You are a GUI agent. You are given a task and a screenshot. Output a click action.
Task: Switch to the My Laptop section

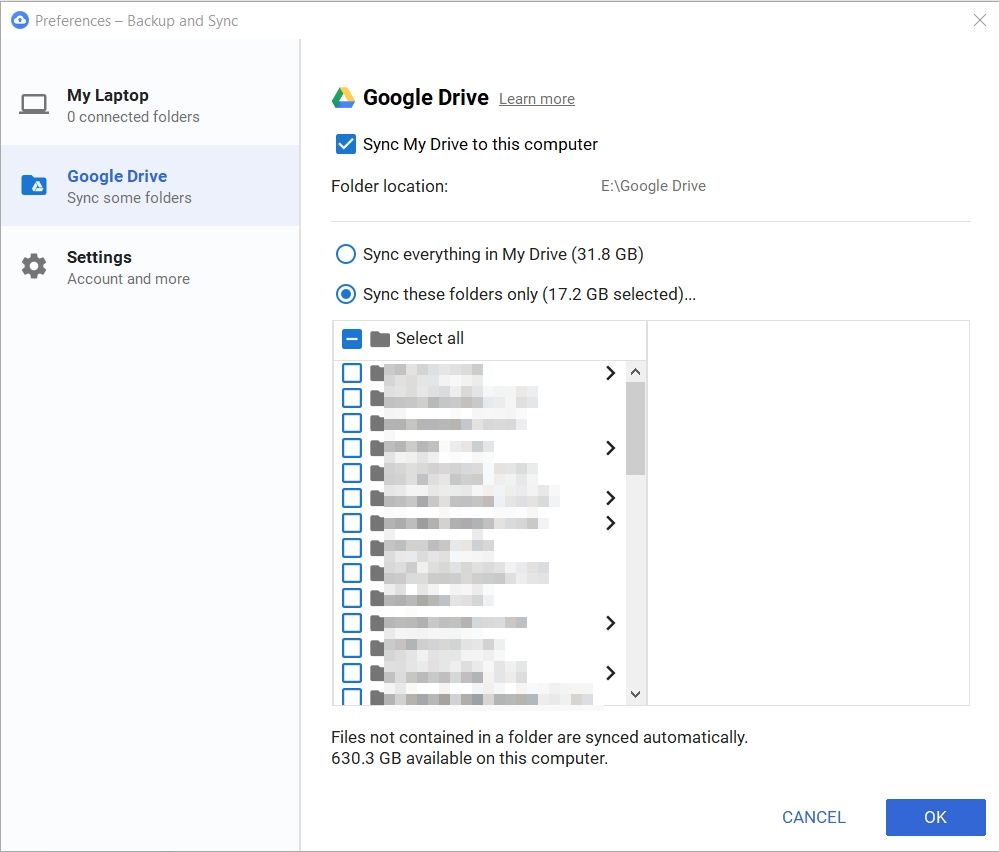tap(107, 104)
